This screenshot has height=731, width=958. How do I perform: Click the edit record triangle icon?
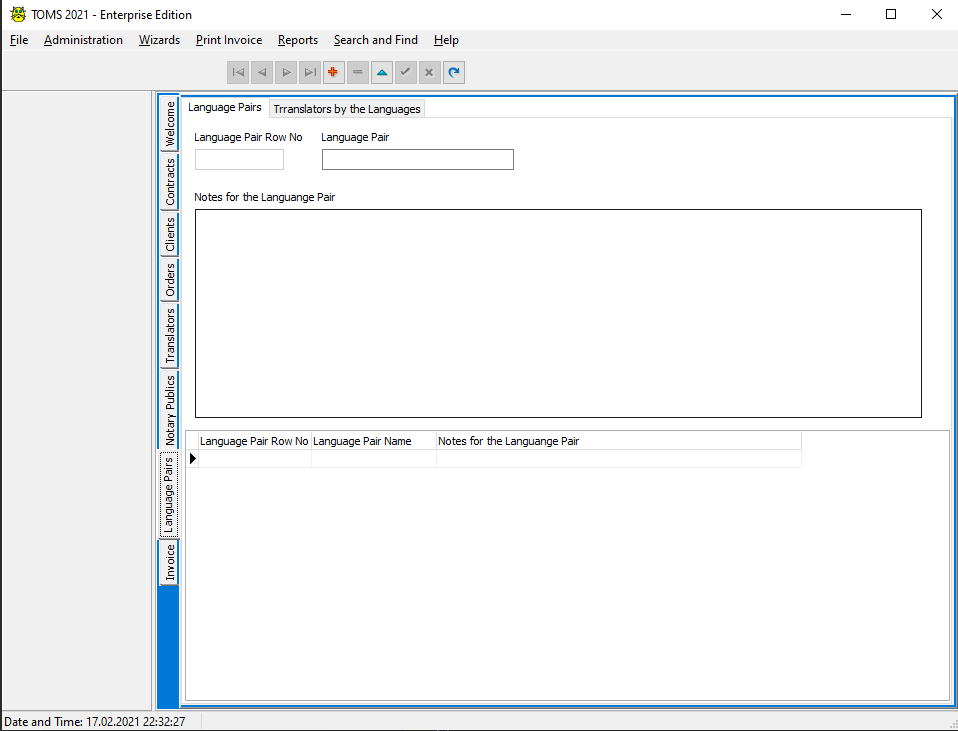(x=382, y=72)
